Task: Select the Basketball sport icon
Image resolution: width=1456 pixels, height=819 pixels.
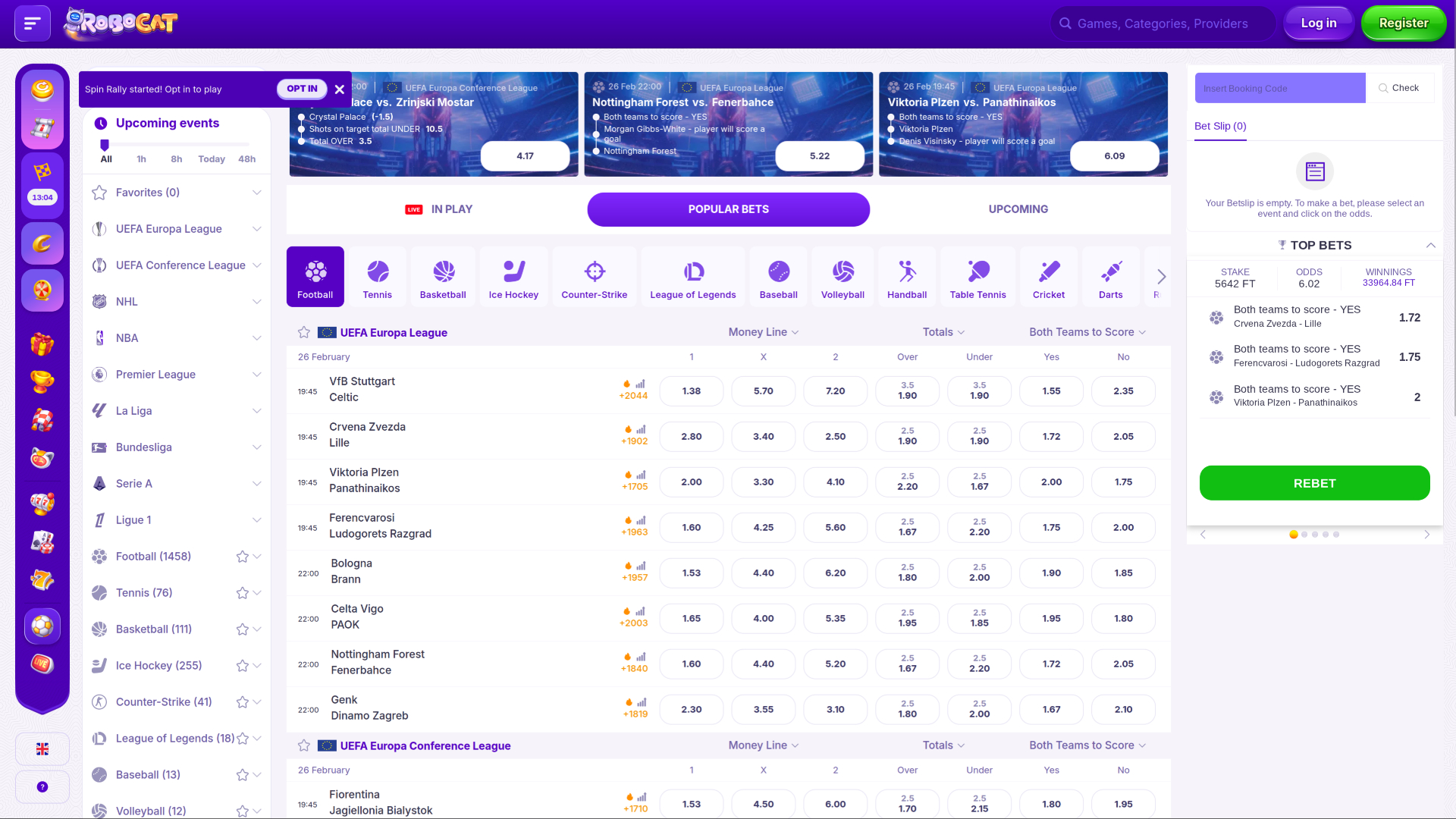Action: click(443, 277)
